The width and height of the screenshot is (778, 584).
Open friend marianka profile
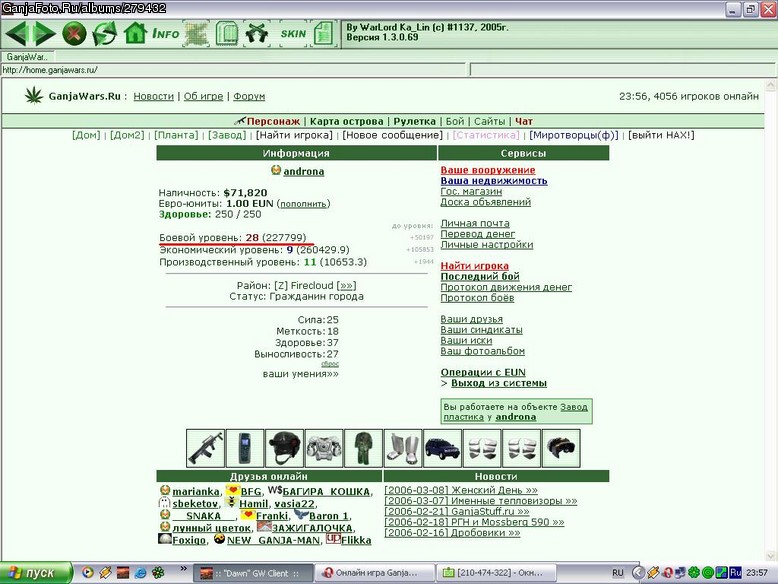195,492
